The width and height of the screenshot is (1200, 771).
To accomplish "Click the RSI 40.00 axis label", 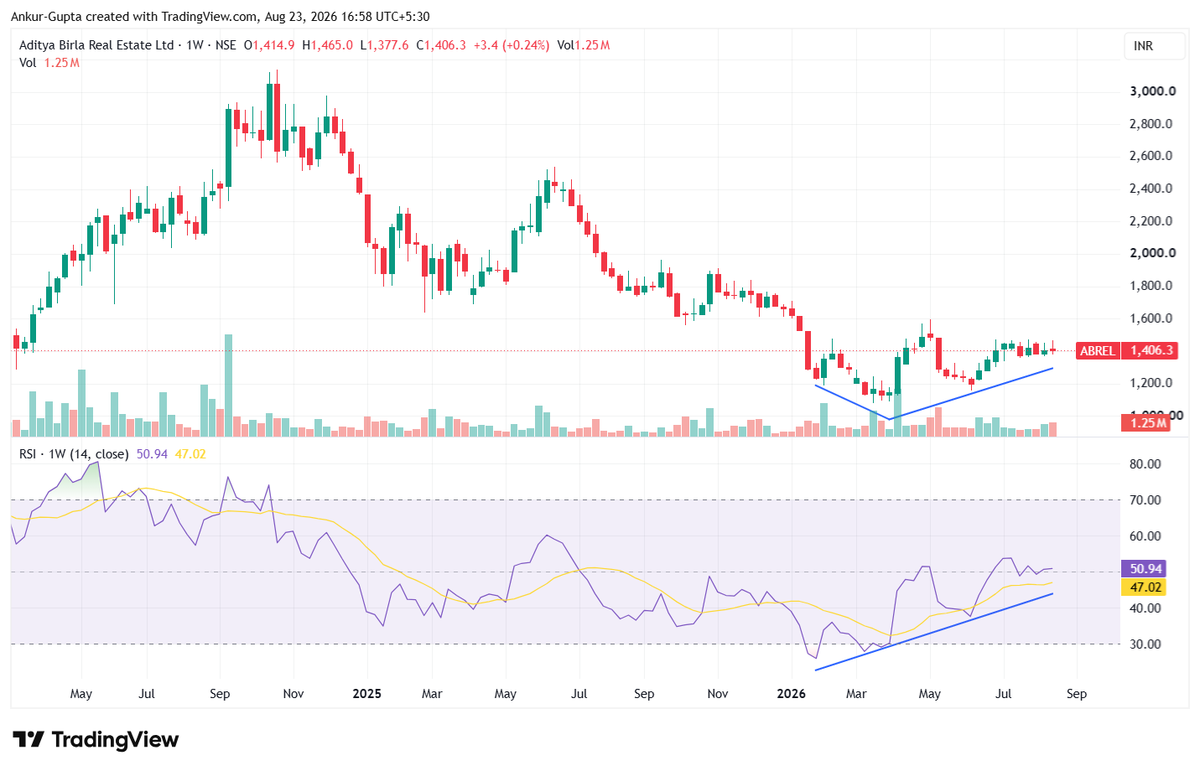I will 1146,608.
